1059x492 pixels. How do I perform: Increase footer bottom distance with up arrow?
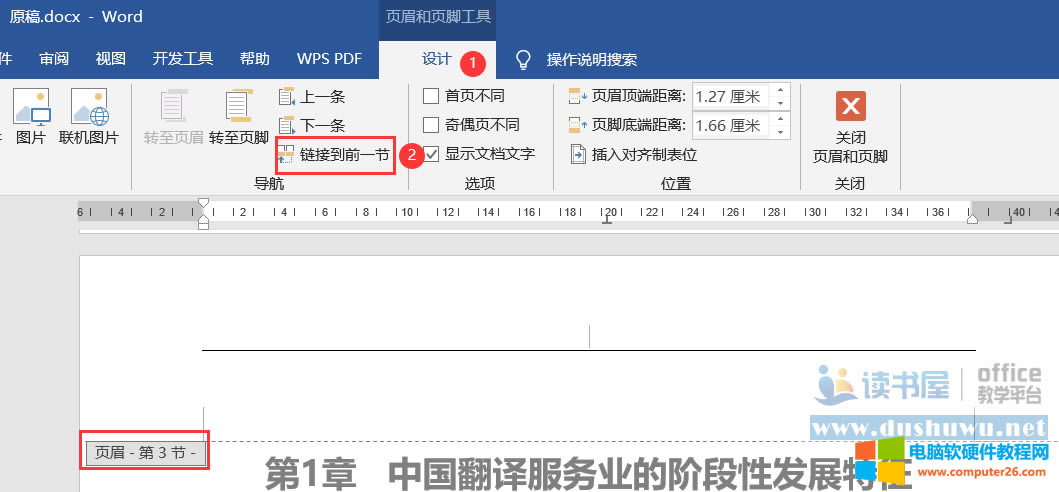click(x=780, y=120)
